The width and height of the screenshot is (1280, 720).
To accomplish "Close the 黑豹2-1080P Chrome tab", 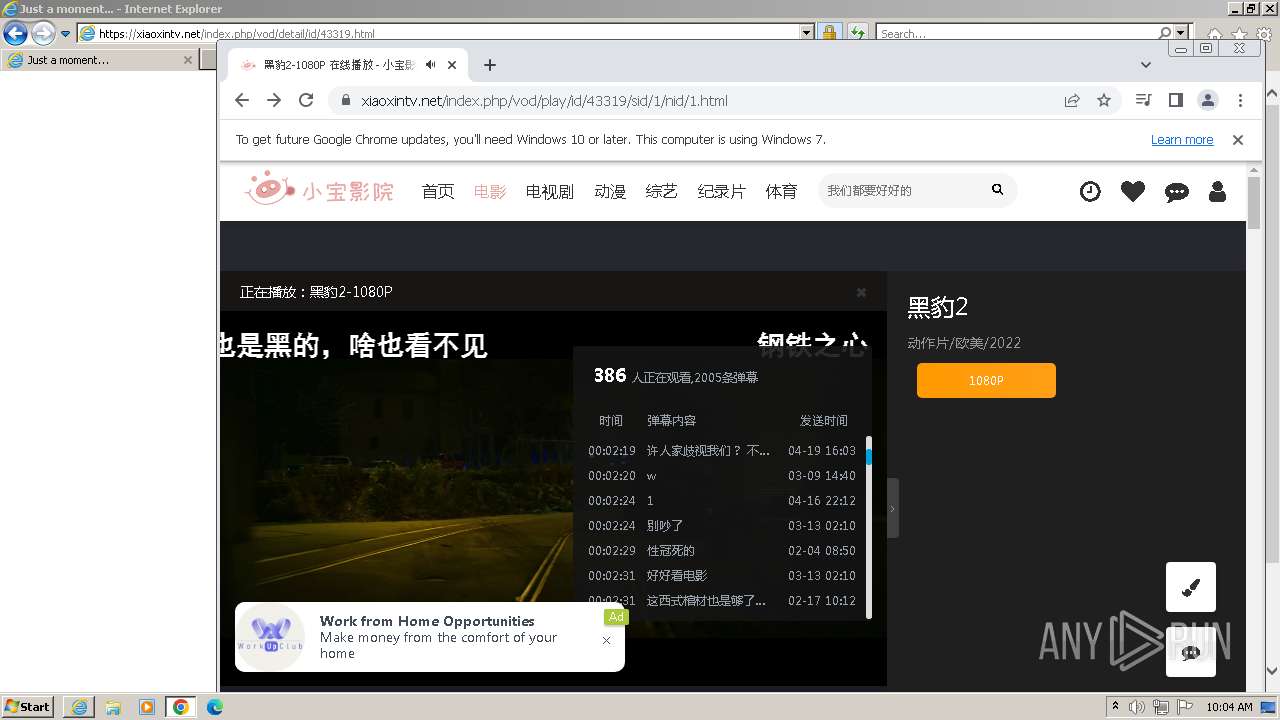I will (452, 65).
